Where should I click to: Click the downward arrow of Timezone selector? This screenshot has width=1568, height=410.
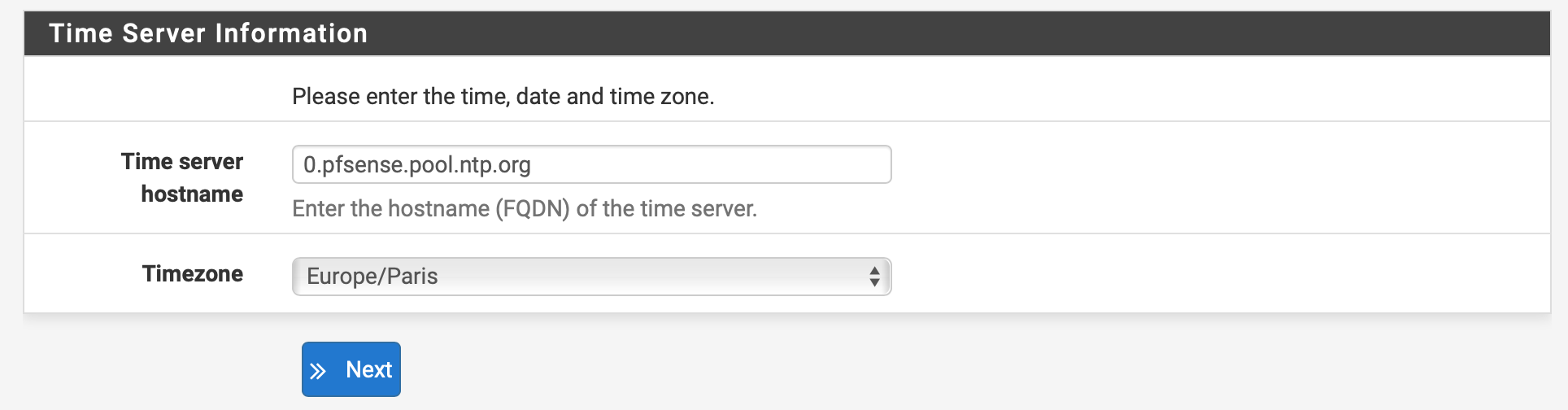coord(874,282)
